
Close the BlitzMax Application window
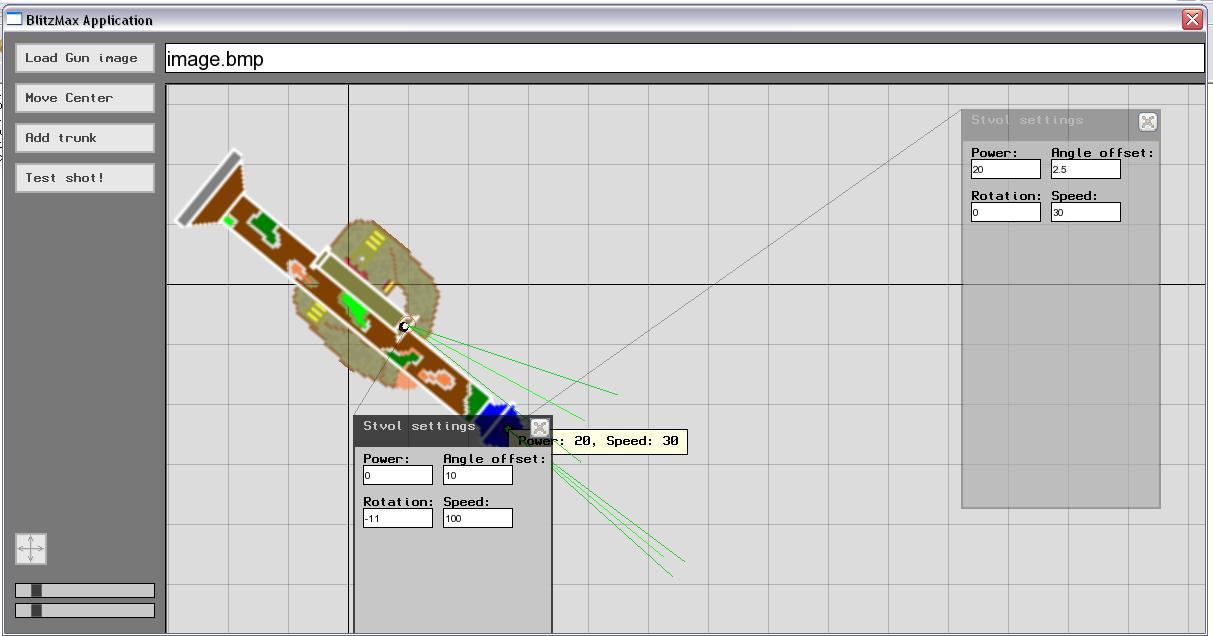(1192, 19)
